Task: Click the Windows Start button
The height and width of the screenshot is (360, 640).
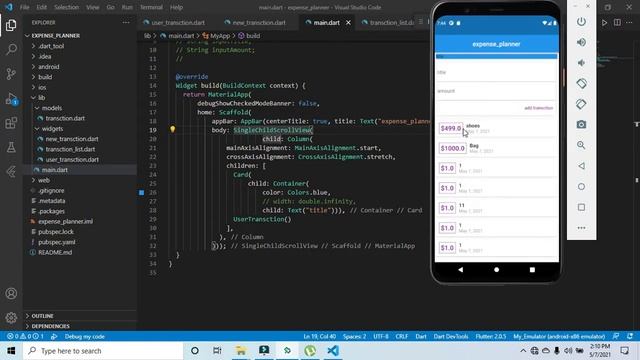Action: (x=11, y=351)
